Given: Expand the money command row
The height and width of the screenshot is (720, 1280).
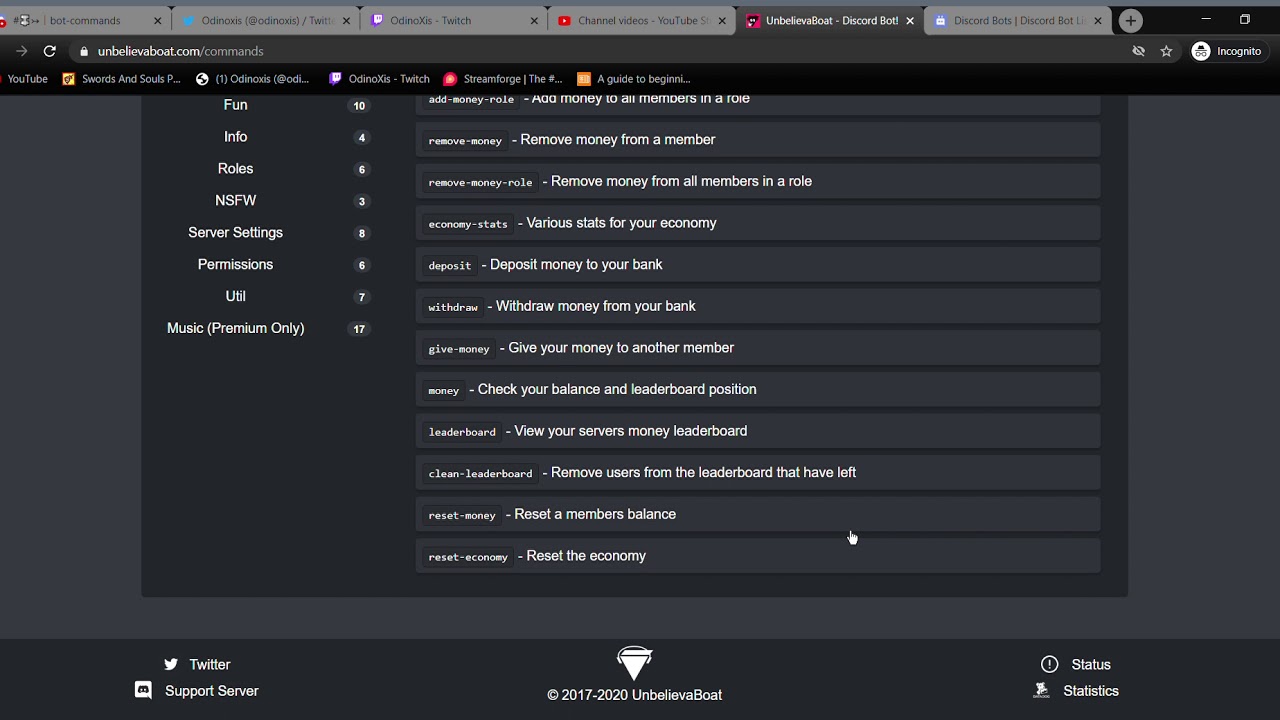Looking at the screenshot, I should coord(758,390).
